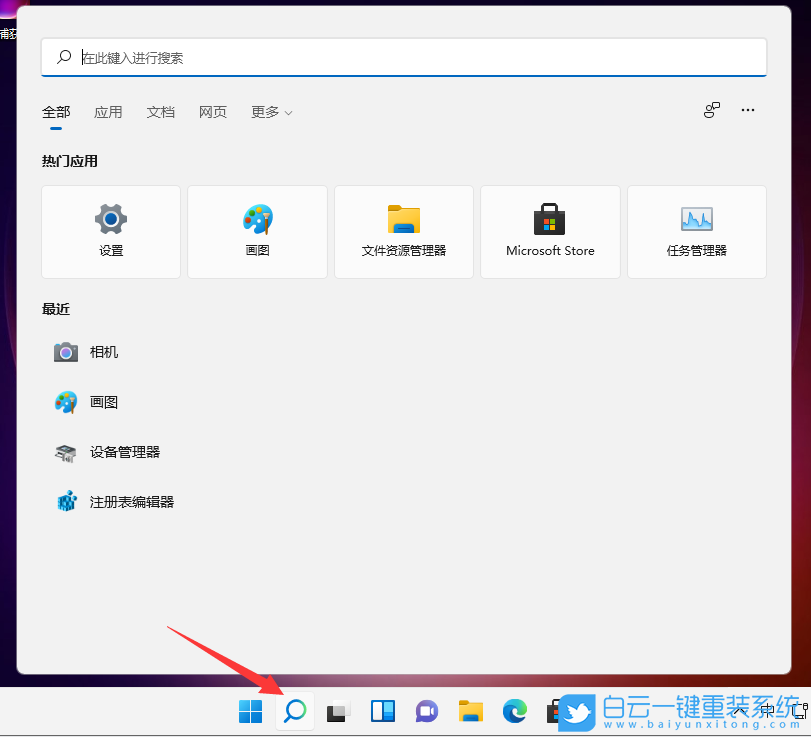This screenshot has height=737, width=811.
Task: Launch Microsoft Edge from taskbar
Action: tap(514, 711)
